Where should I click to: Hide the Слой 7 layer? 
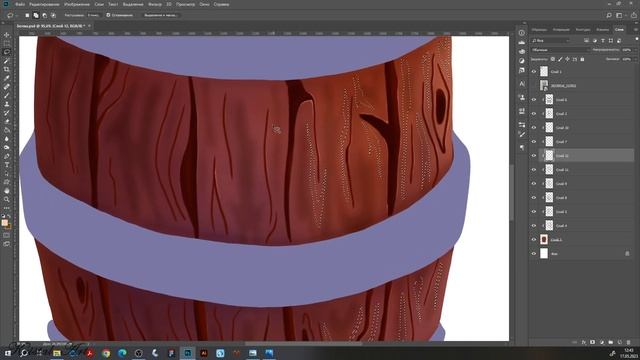point(534,142)
